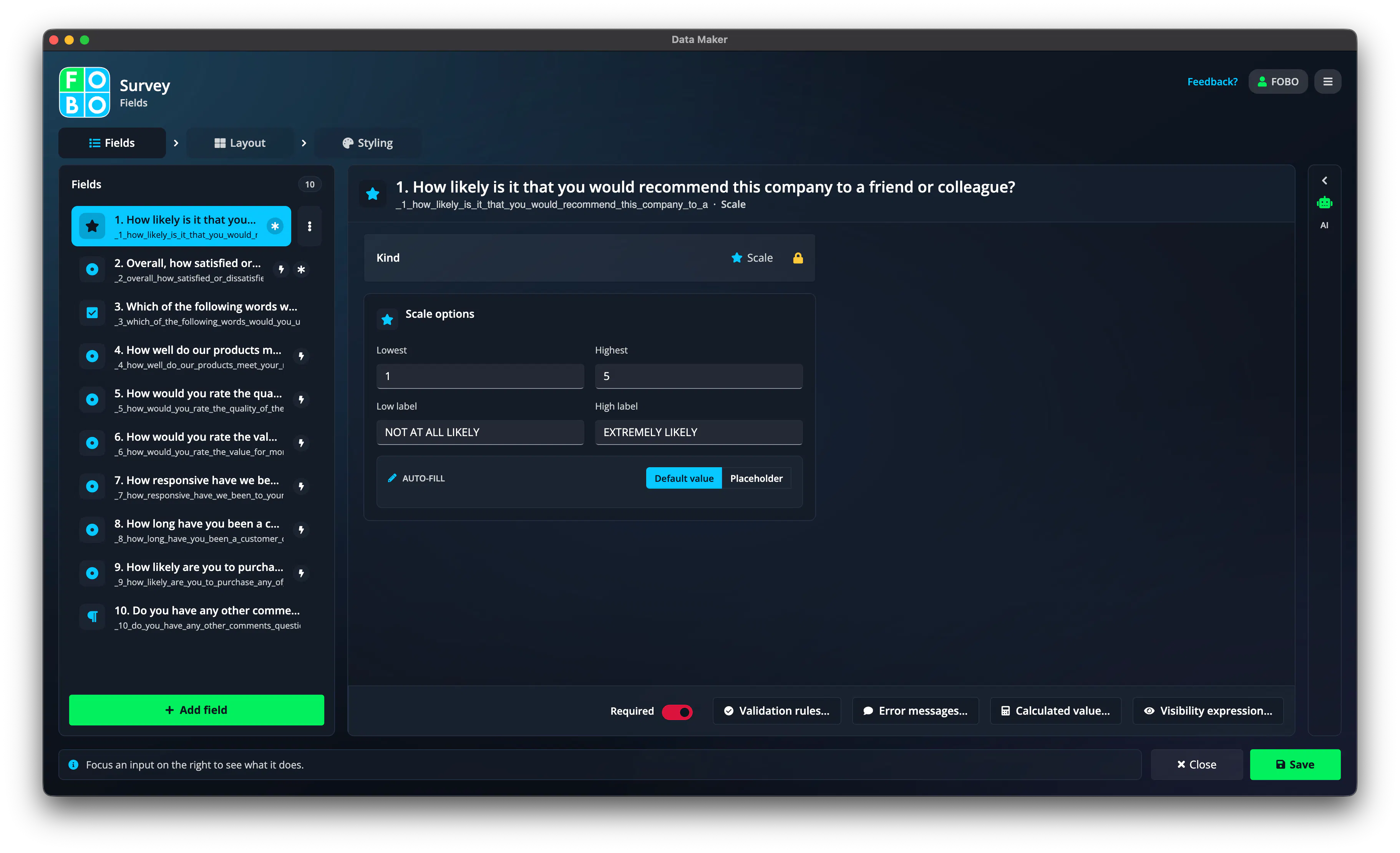Expand the right side panel chevron
This screenshot has height=853, width=1400.
click(x=1324, y=181)
